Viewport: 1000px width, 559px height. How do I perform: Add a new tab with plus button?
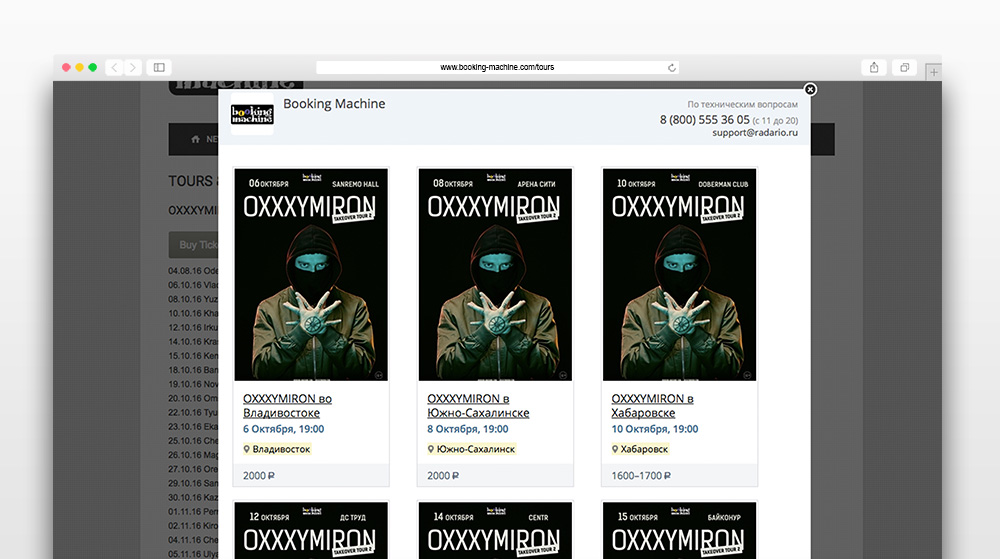(933, 72)
